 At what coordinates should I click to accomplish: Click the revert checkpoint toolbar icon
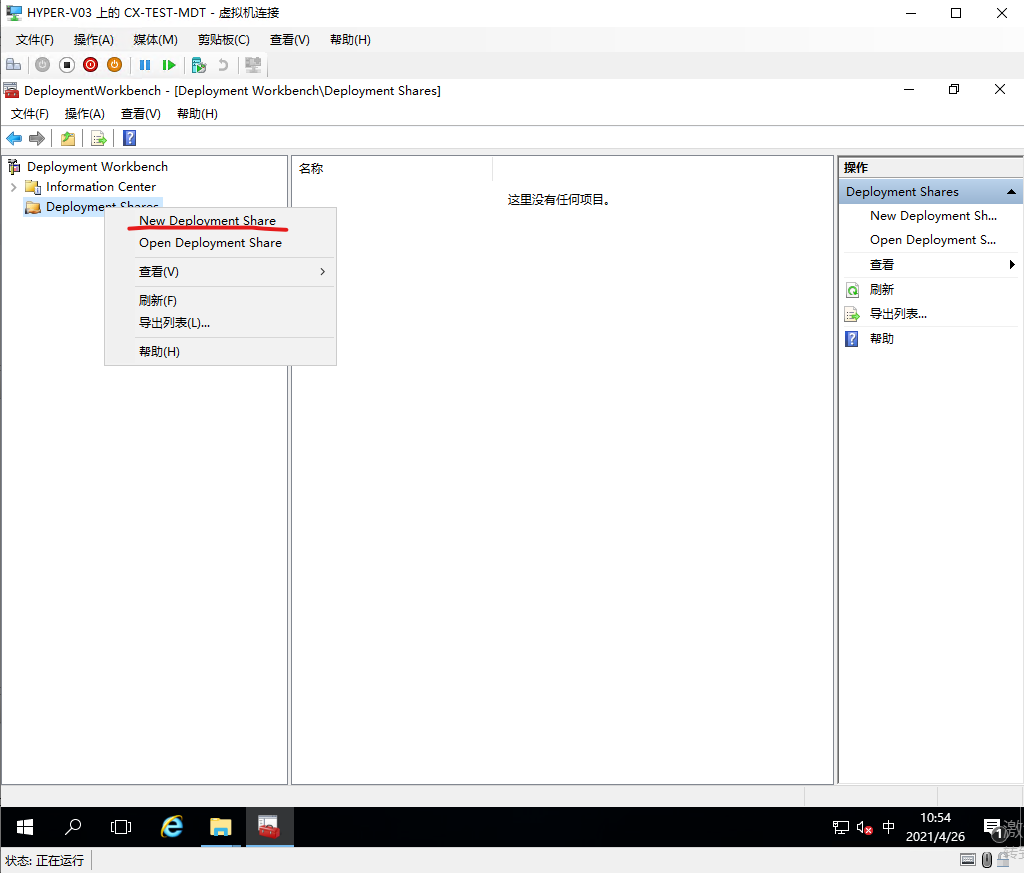click(x=224, y=64)
